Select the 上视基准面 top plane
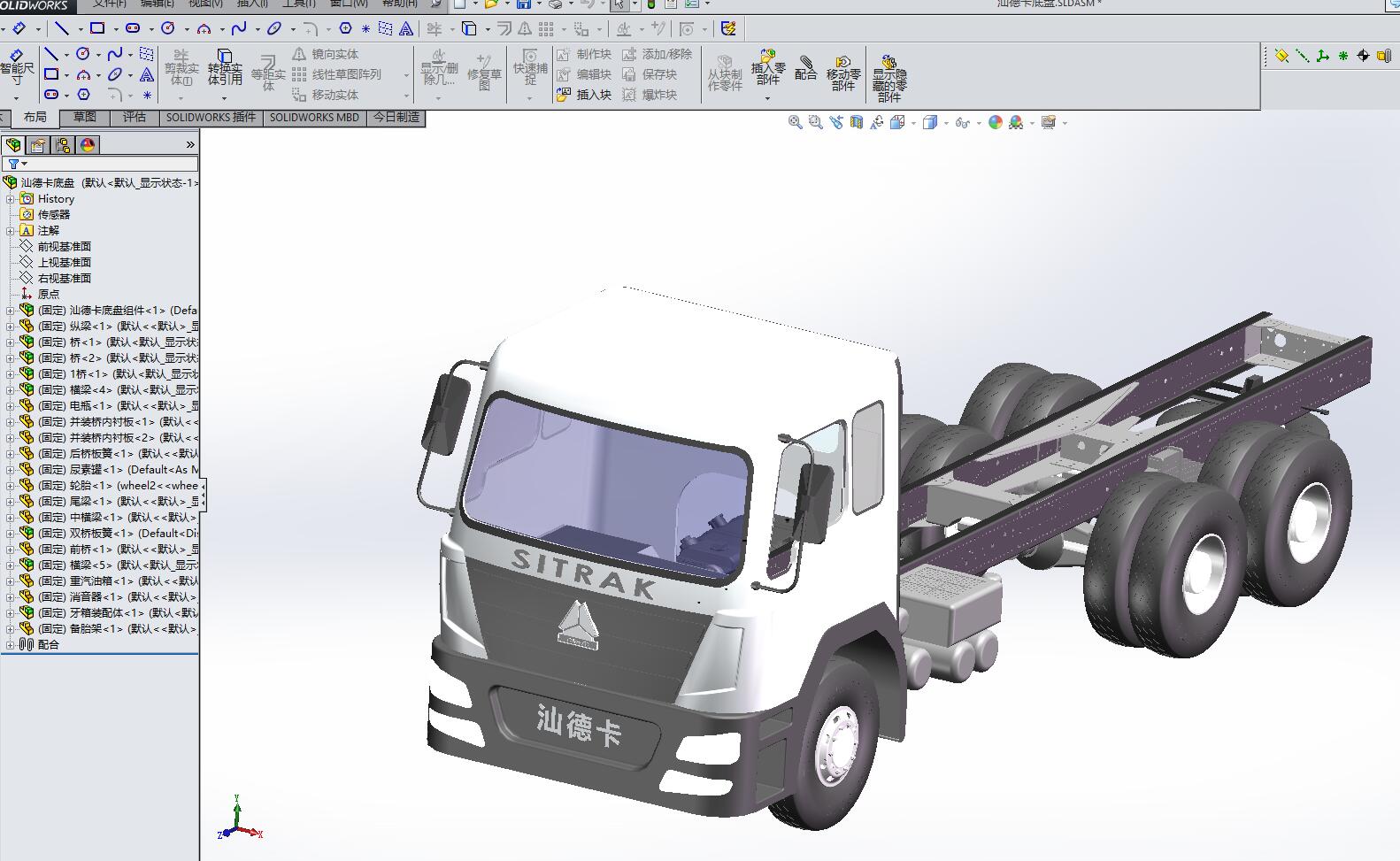The height and width of the screenshot is (861, 1400). click(64, 263)
